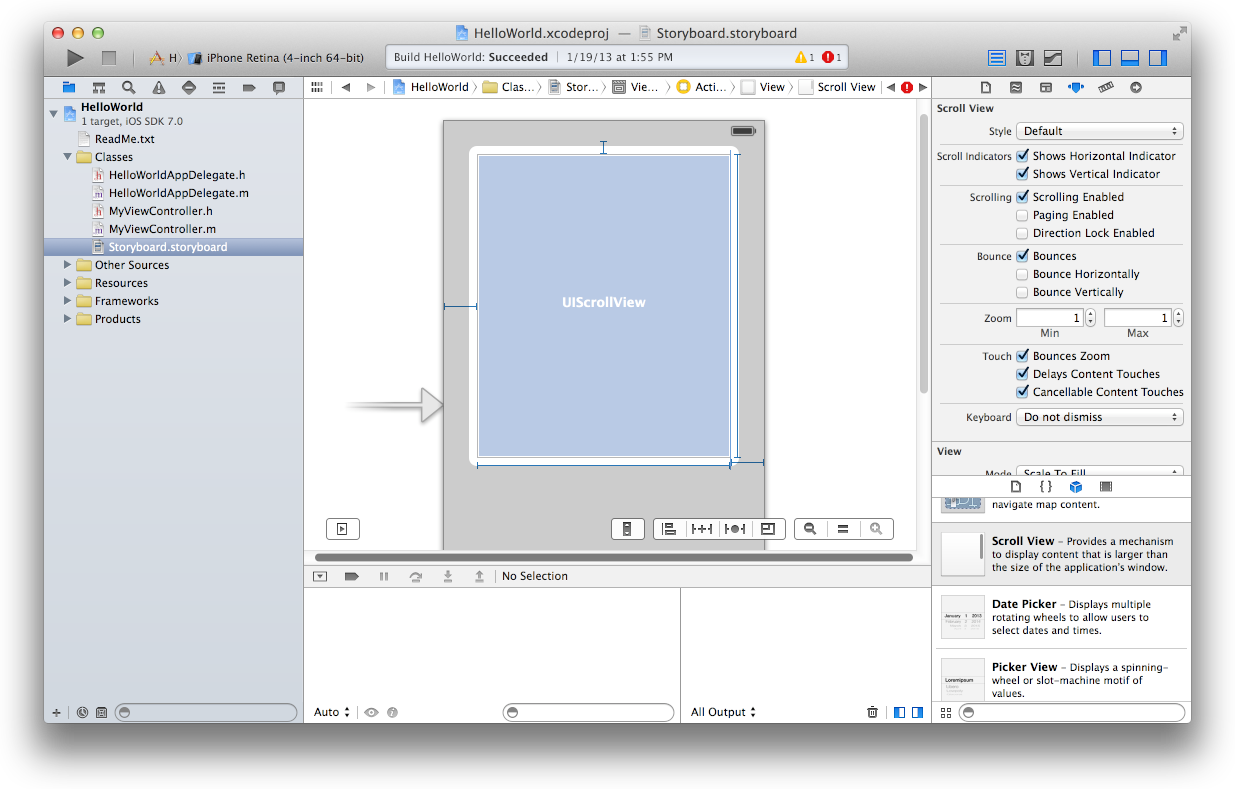
Task: Expand the Products folder
Action: pyautogui.click(x=68, y=319)
